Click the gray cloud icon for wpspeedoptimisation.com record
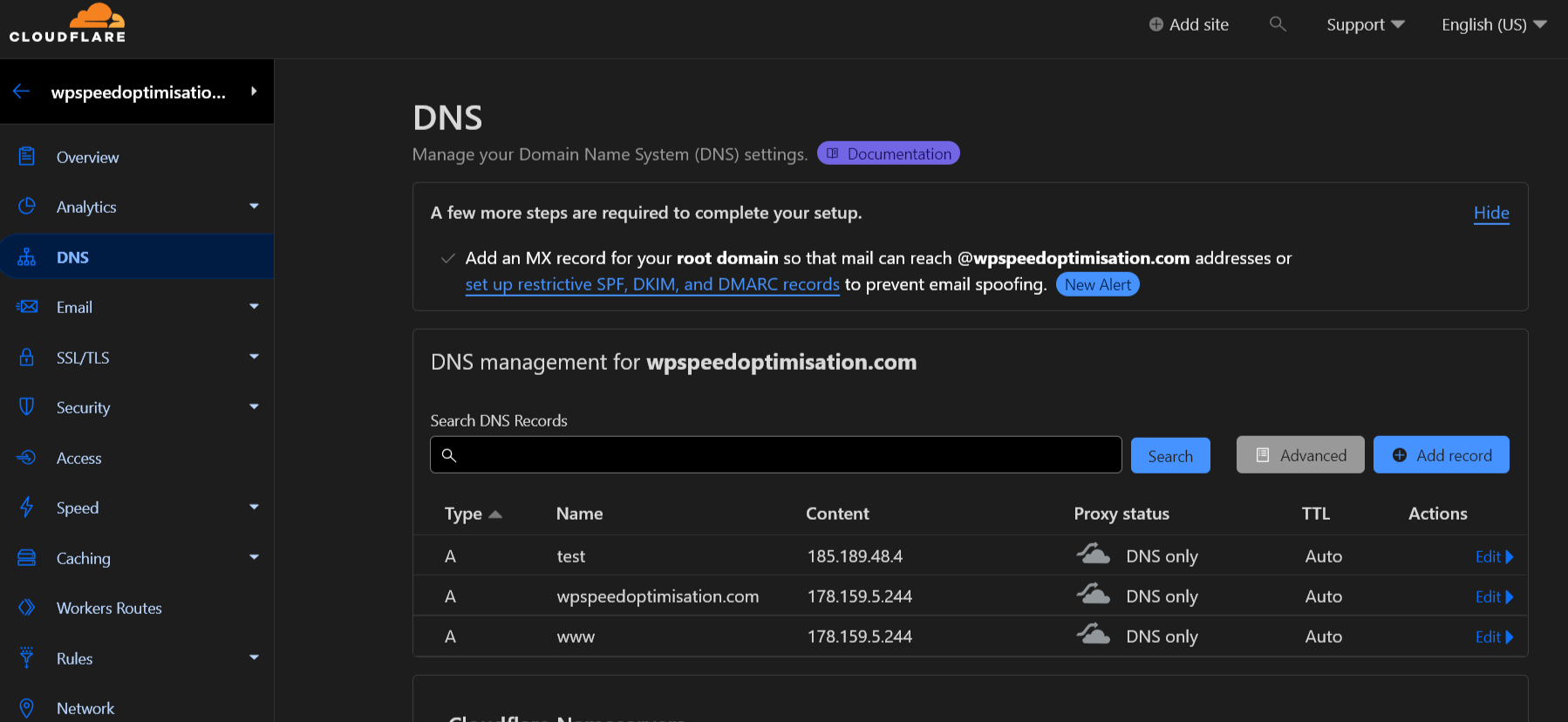 (x=1093, y=594)
